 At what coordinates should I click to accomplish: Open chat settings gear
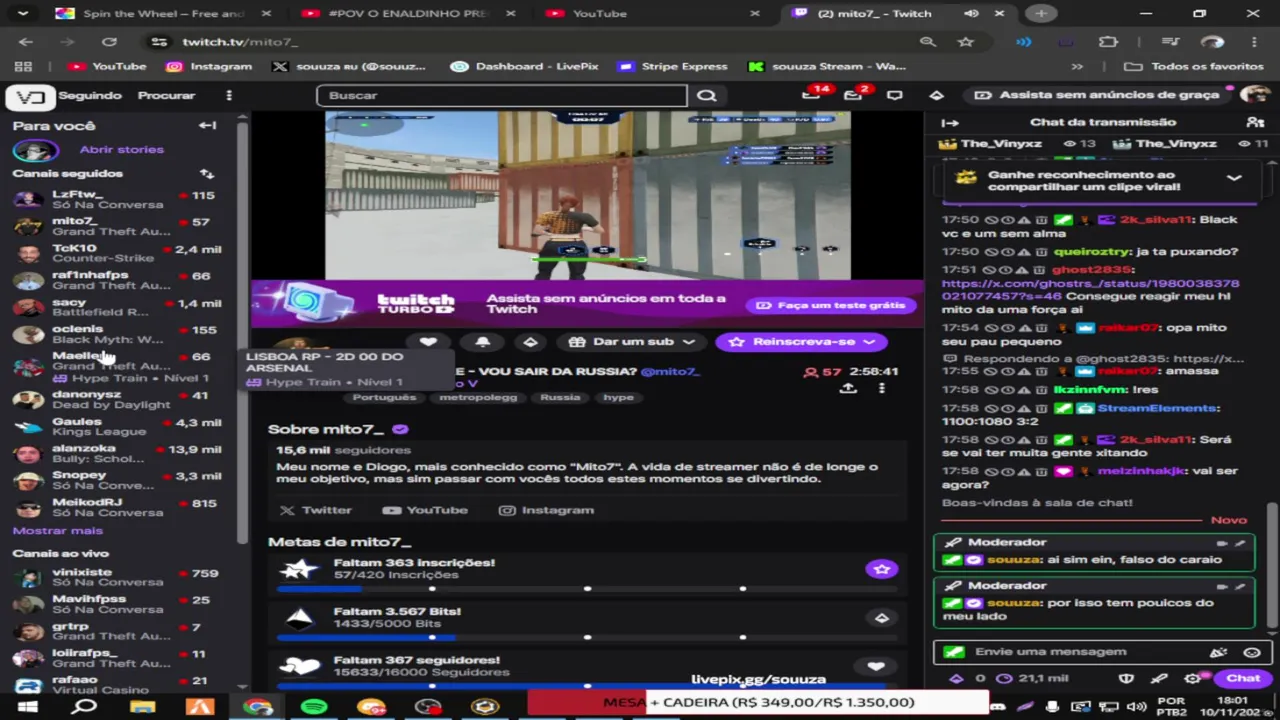(x=1192, y=678)
